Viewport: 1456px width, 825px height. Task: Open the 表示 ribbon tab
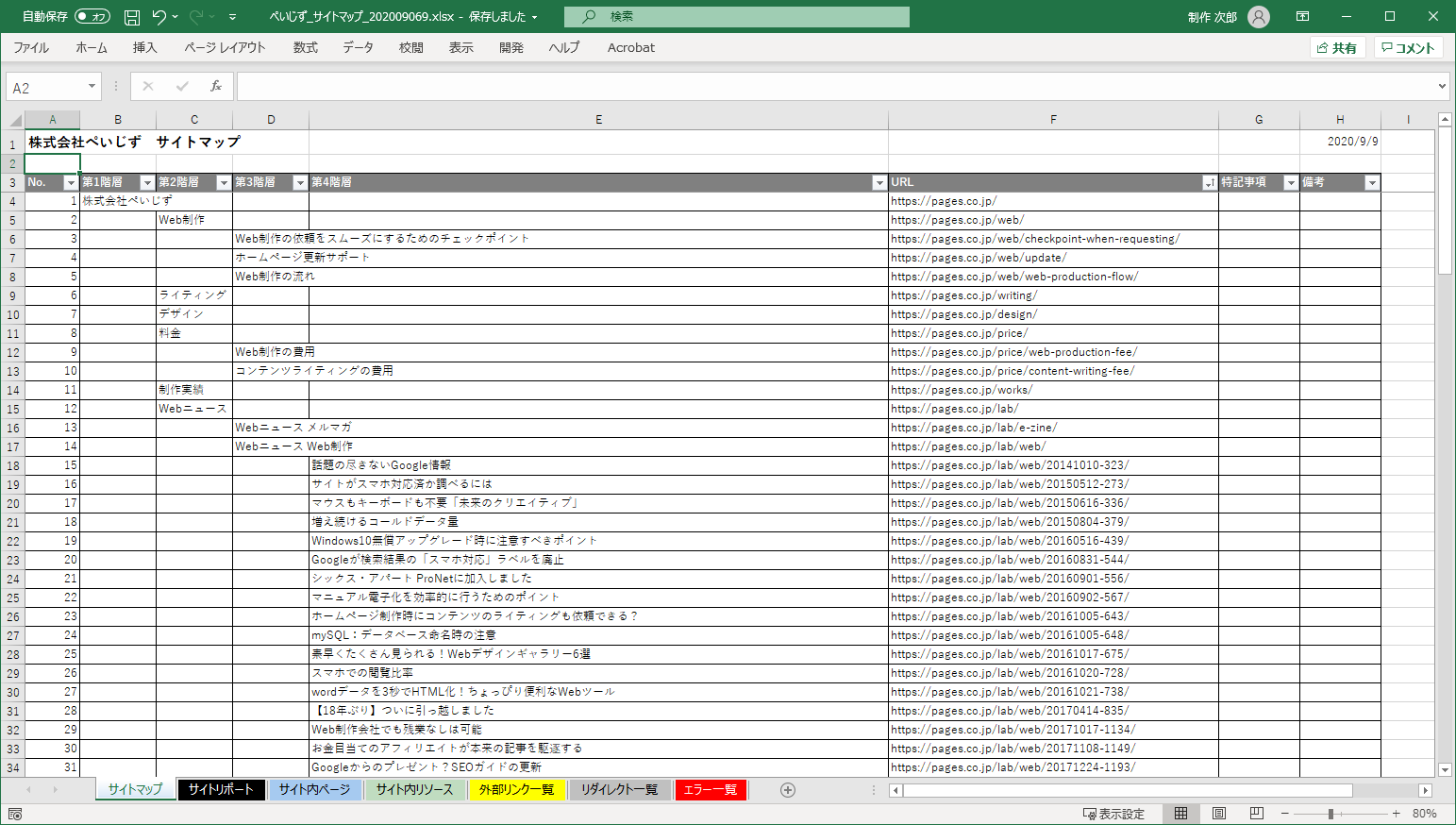460,47
